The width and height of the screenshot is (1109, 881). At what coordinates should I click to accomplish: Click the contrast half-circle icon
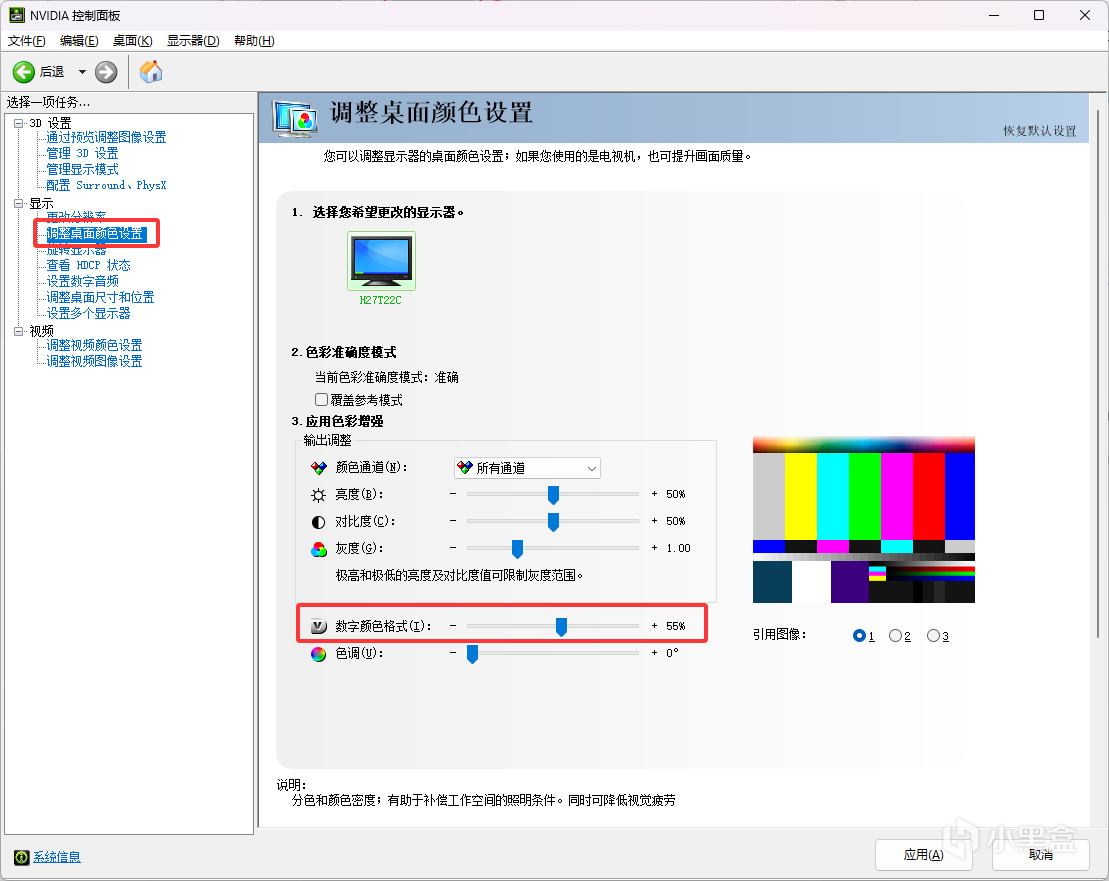pyautogui.click(x=319, y=522)
